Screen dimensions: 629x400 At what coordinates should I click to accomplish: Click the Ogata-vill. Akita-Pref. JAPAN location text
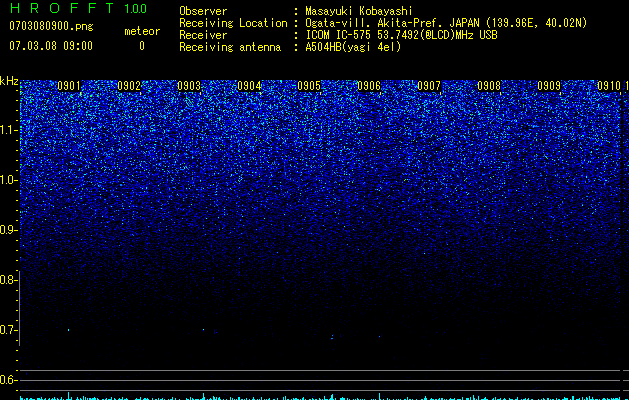point(446,23)
